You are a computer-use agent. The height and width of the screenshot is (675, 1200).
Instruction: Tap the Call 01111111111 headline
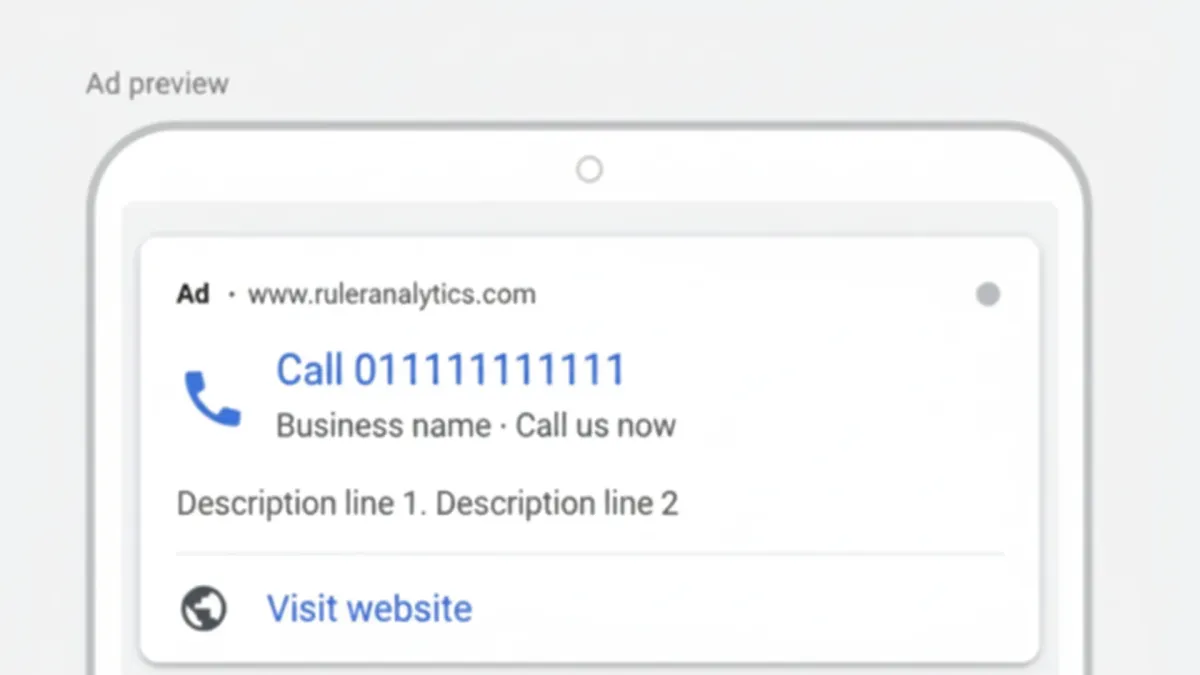pyautogui.click(x=450, y=369)
